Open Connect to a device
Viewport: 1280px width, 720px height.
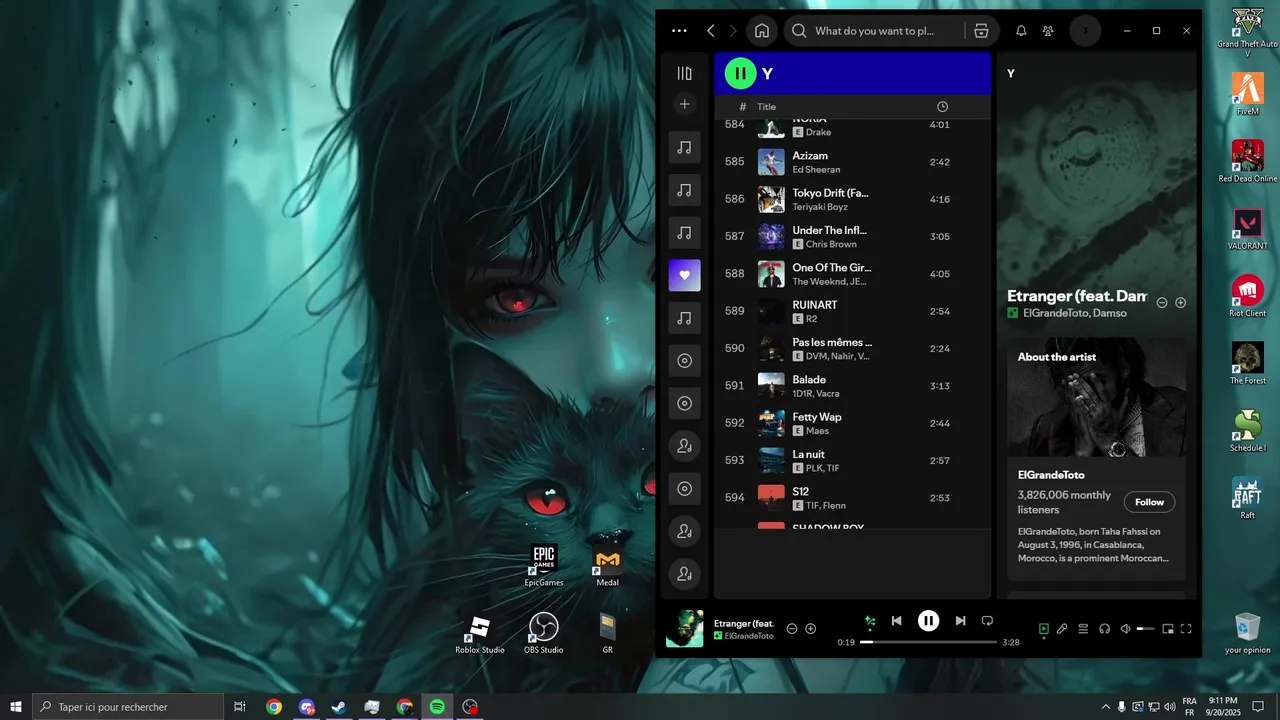(x=1105, y=629)
